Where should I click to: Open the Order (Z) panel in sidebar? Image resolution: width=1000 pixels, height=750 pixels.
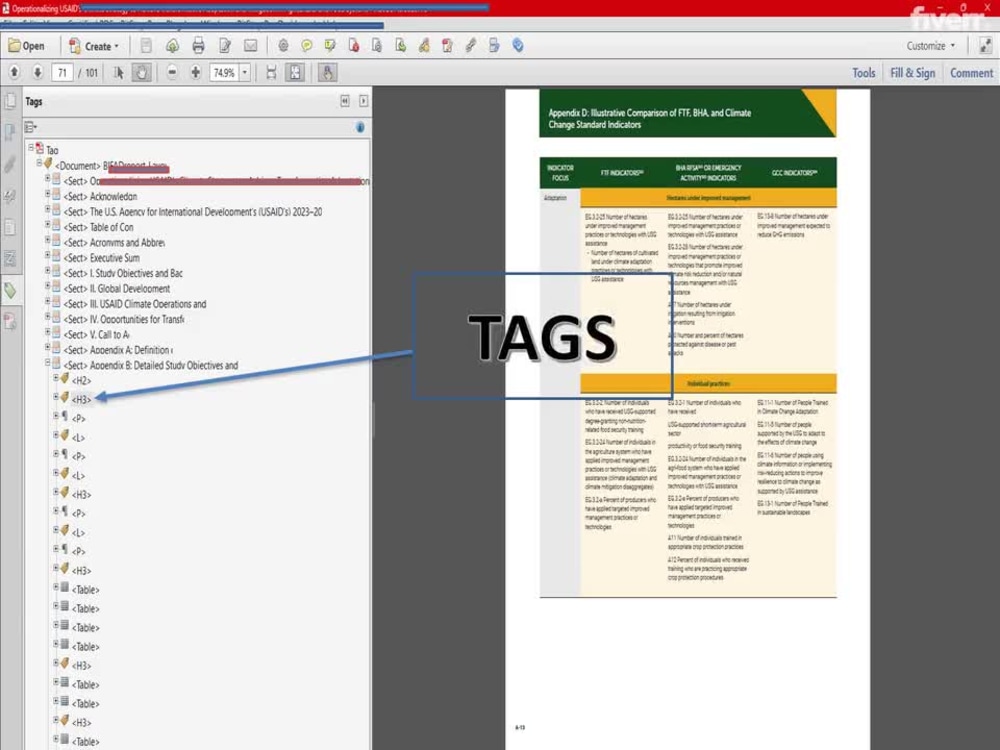(x=10, y=259)
